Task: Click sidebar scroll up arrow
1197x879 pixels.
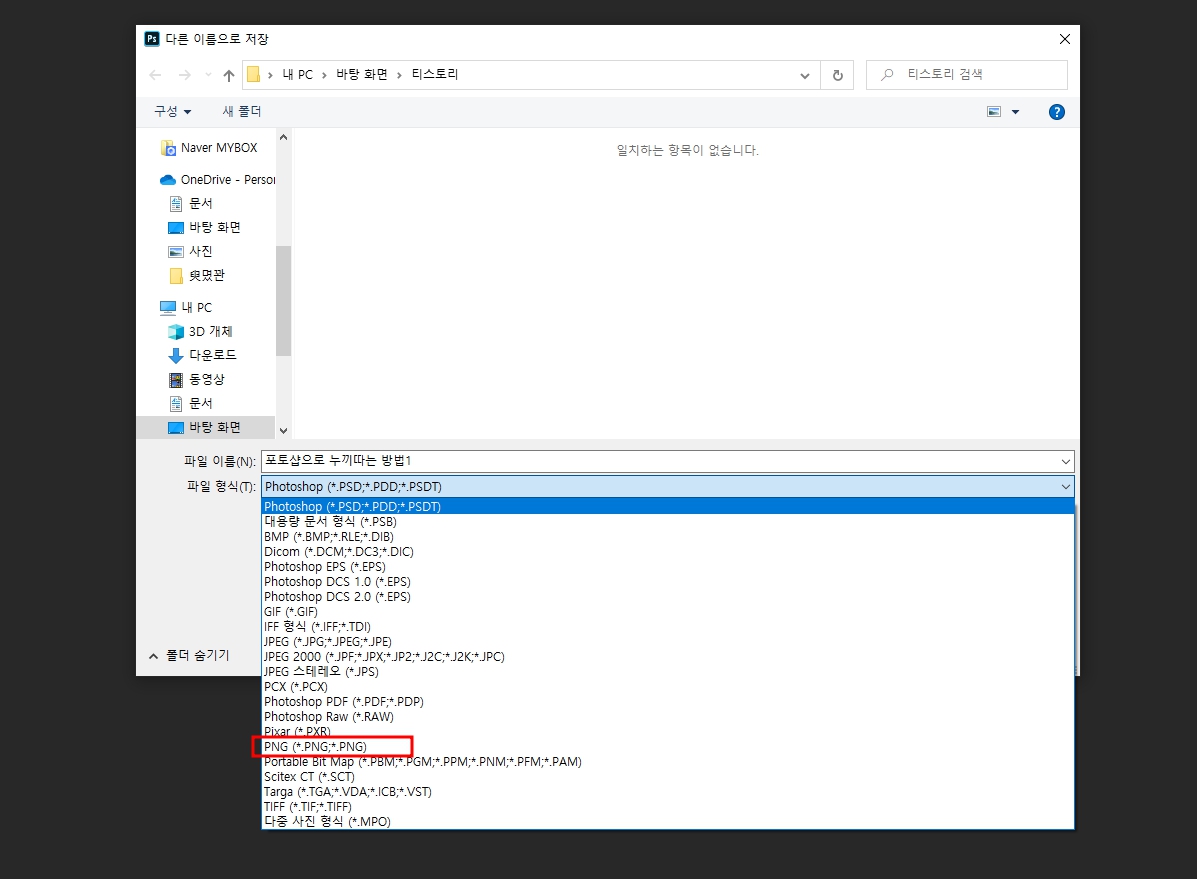Action: click(x=283, y=137)
